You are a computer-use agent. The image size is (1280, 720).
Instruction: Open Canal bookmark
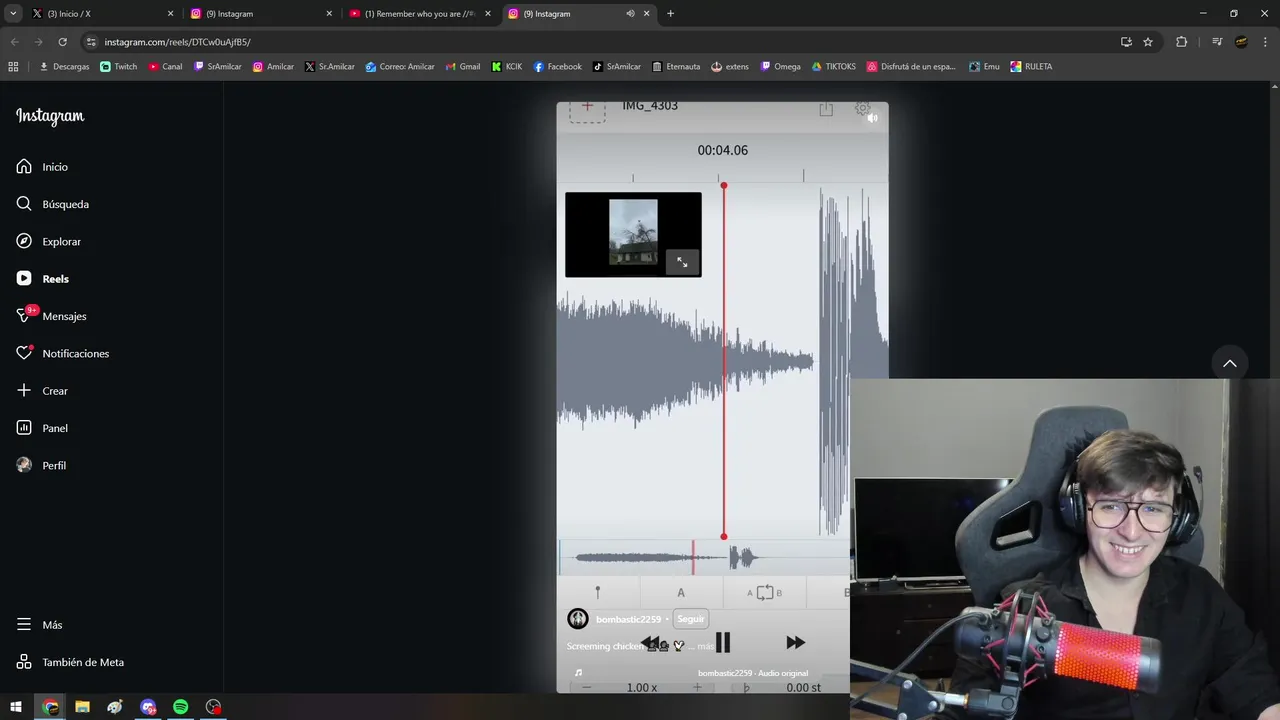pyautogui.click(x=166, y=67)
